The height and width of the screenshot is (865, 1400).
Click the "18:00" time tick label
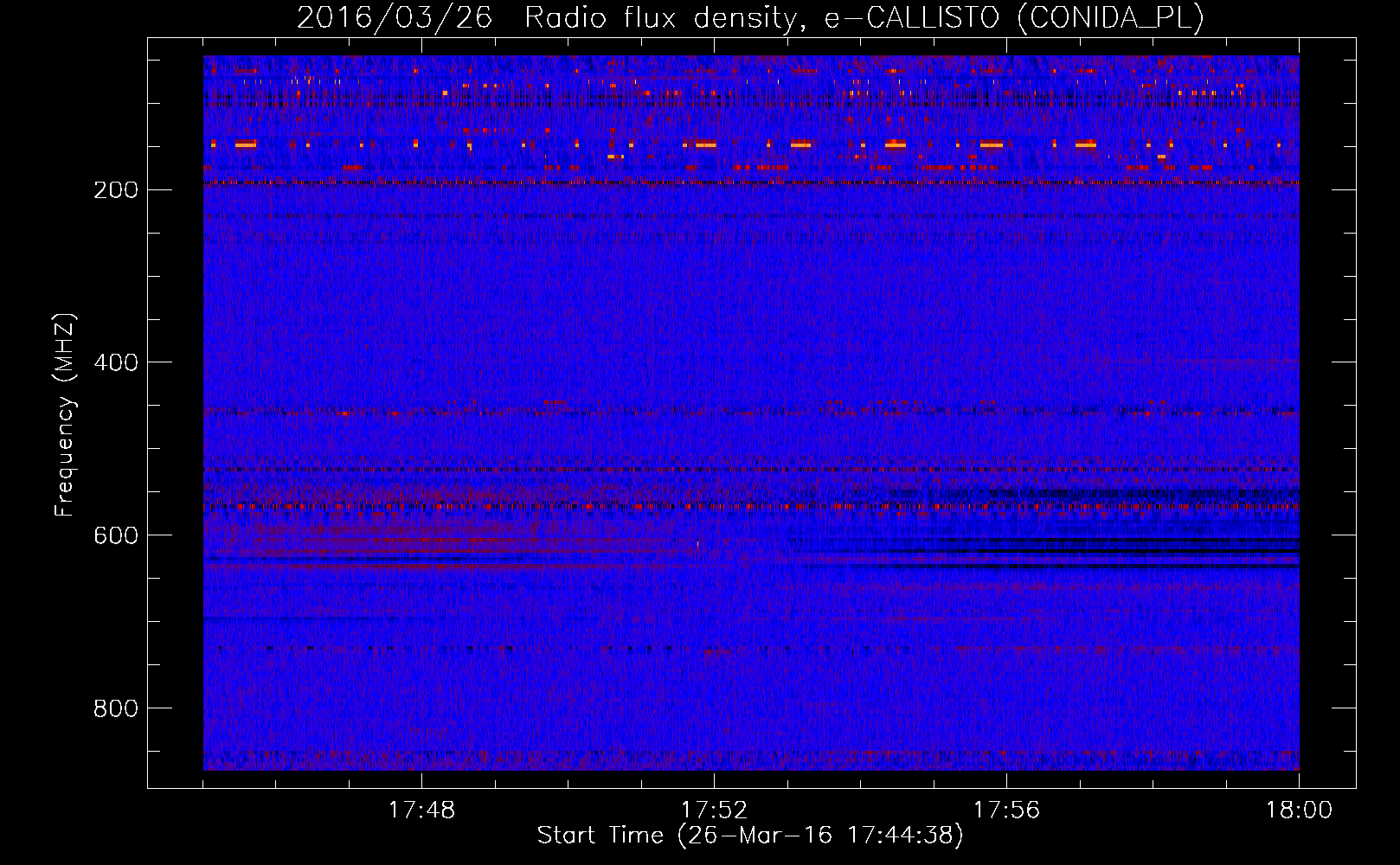[1299, 811]
